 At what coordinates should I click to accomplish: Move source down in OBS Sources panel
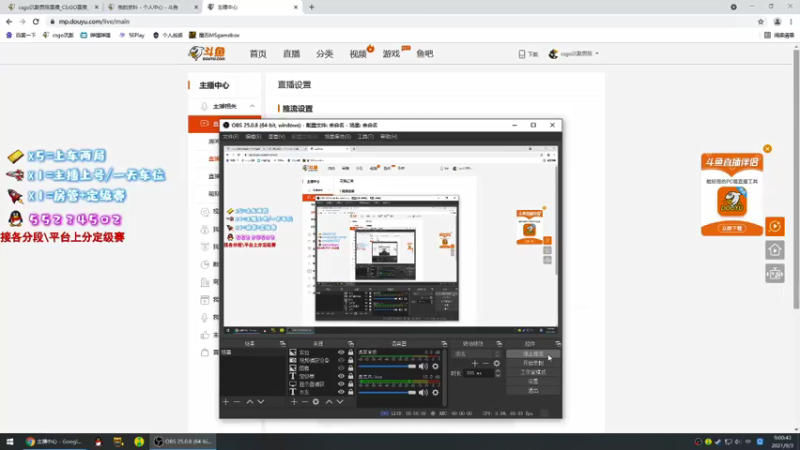click(340, 402)
